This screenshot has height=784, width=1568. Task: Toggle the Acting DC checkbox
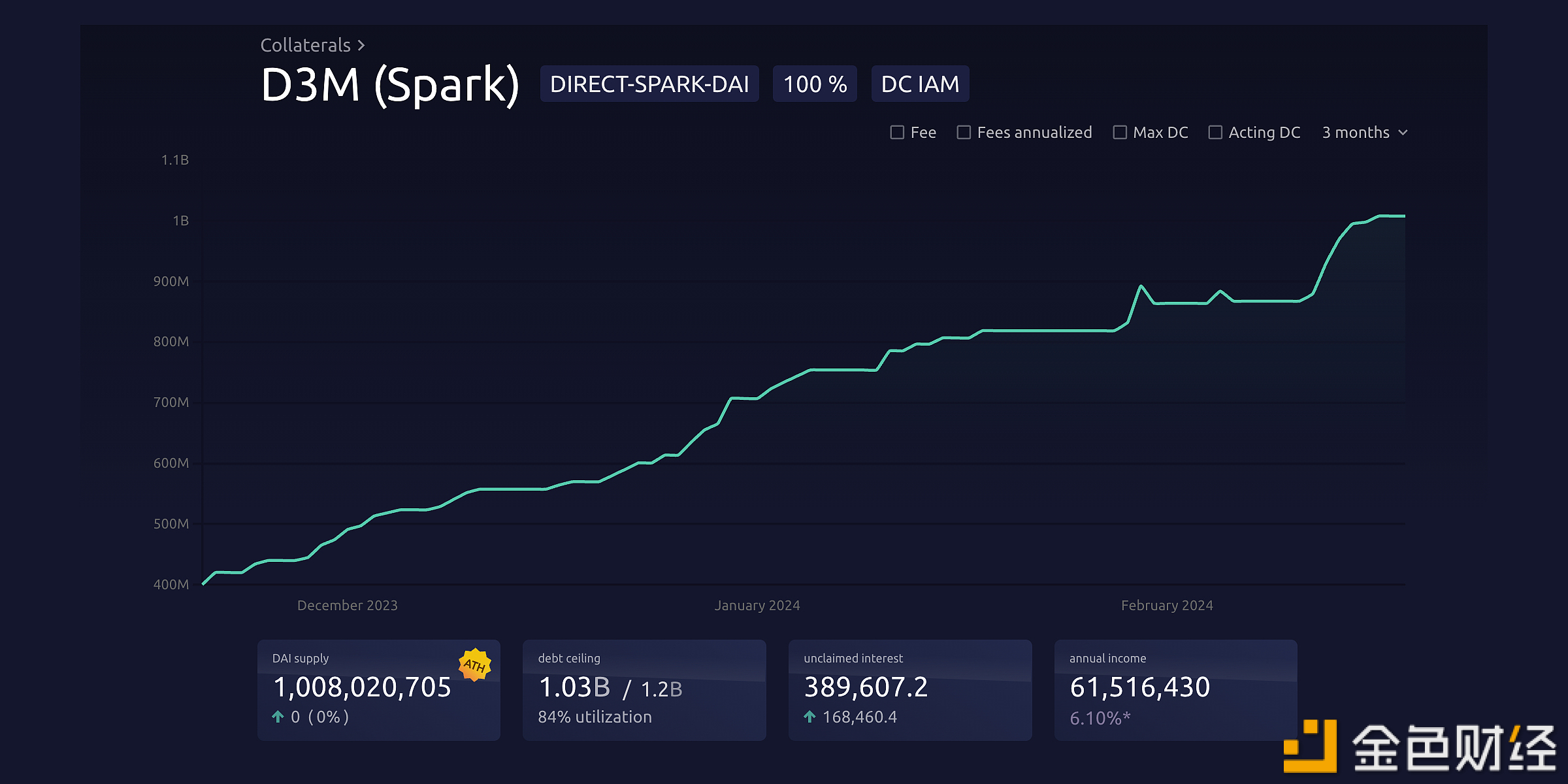click(x=1215, y=133)
